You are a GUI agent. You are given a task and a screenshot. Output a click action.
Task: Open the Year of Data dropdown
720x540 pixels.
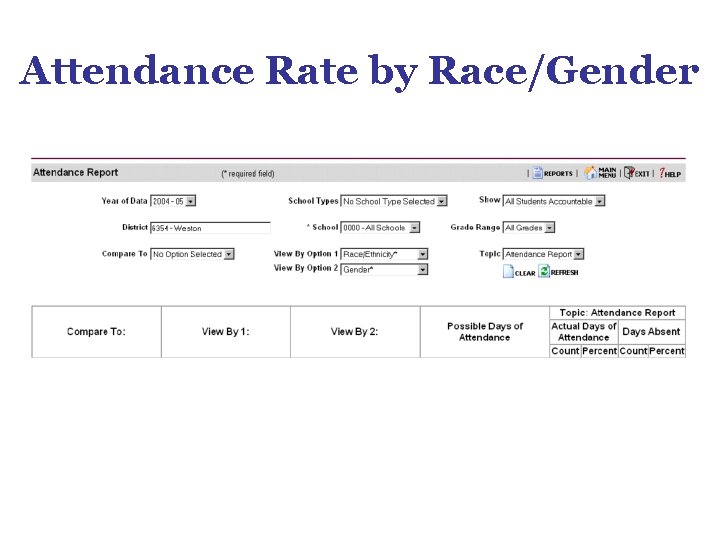coord(173,201)
